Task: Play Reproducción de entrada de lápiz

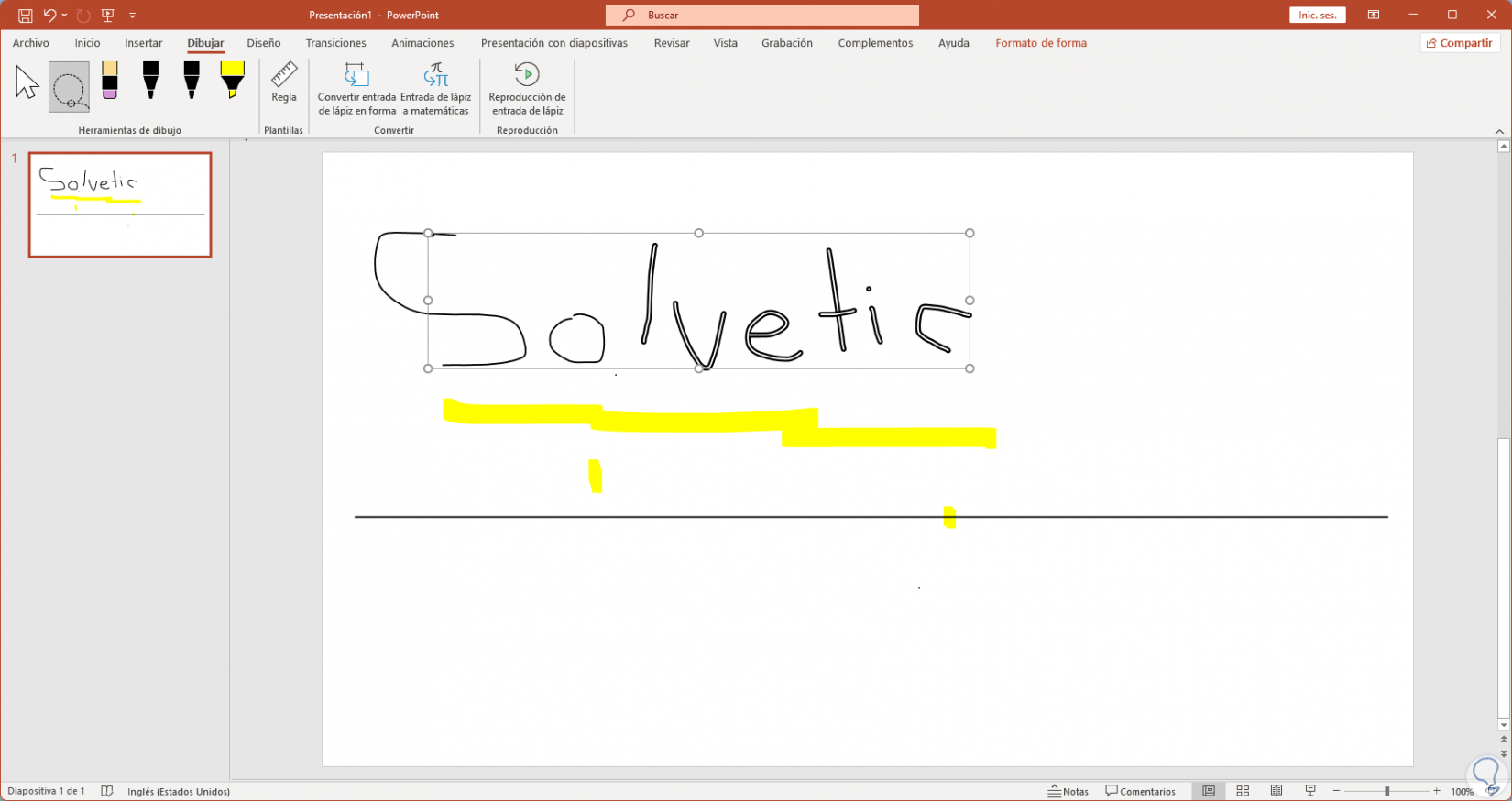Action: [x=527, y=89]
